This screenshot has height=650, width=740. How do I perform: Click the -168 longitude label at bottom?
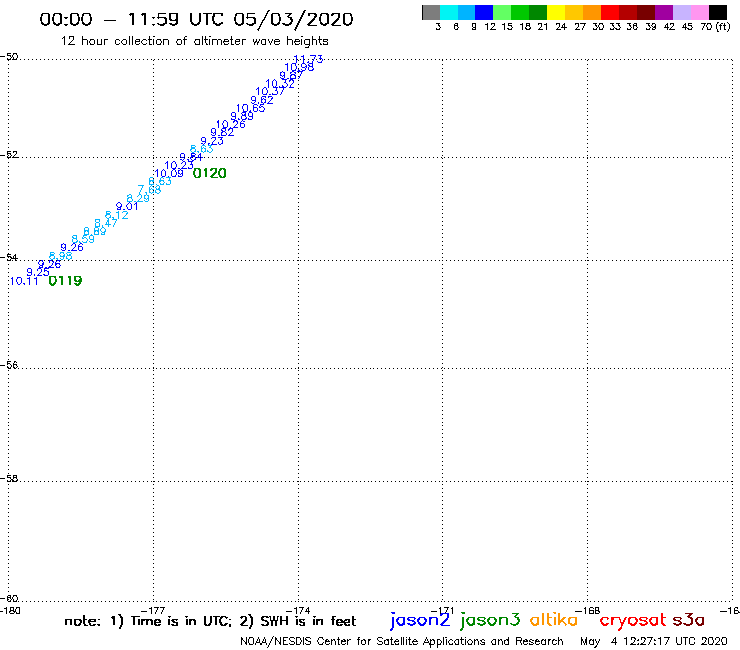click(x=588, y=610)
